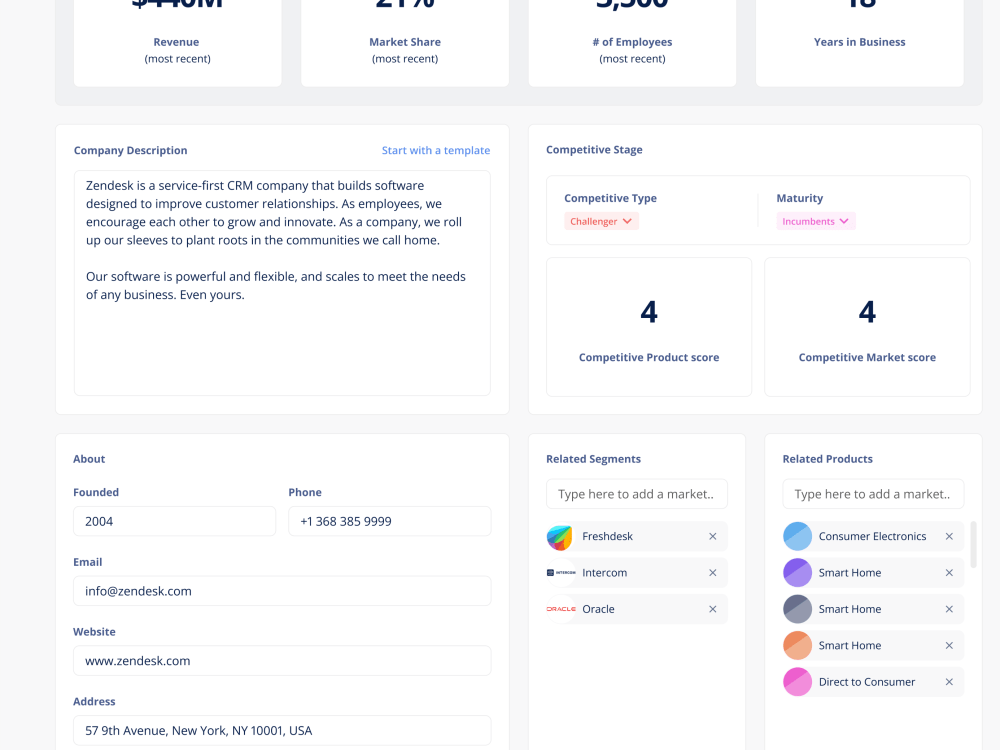Click the Revenue stat card

[x=177, y=42]
